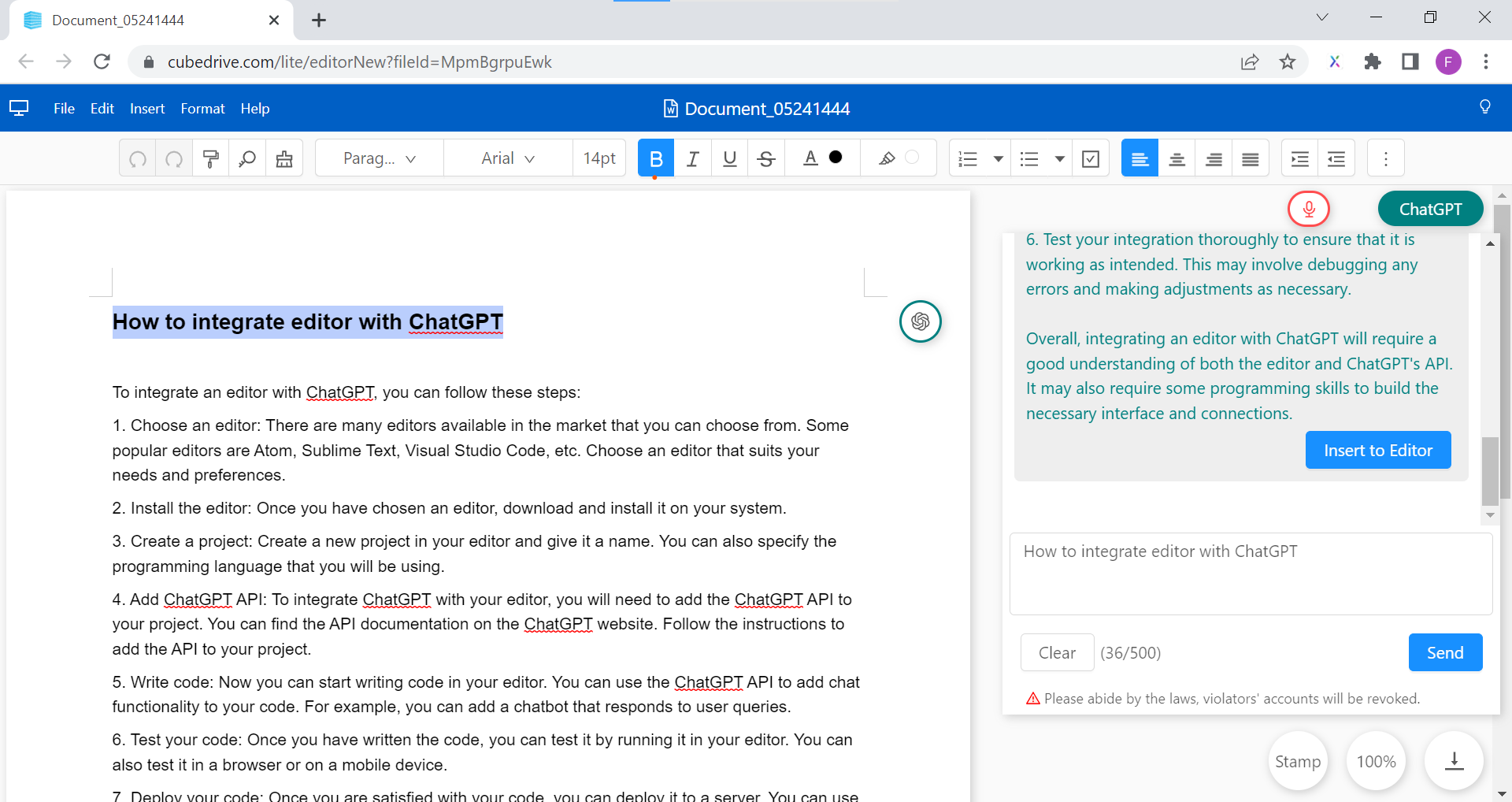
Task: Click the browser address bar URL
Action: [360, 62]
